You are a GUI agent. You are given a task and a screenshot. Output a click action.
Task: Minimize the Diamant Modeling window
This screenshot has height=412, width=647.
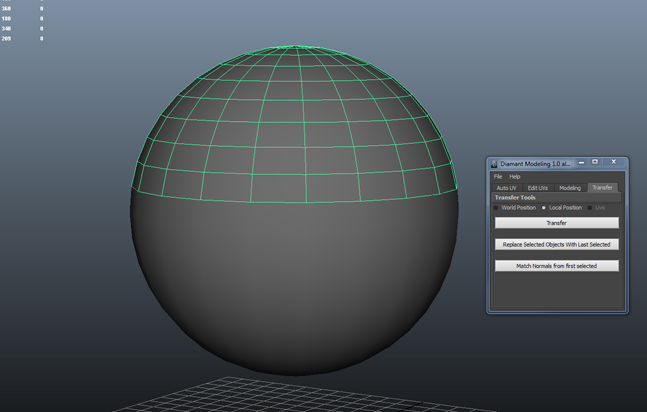[x=581, y=163]
